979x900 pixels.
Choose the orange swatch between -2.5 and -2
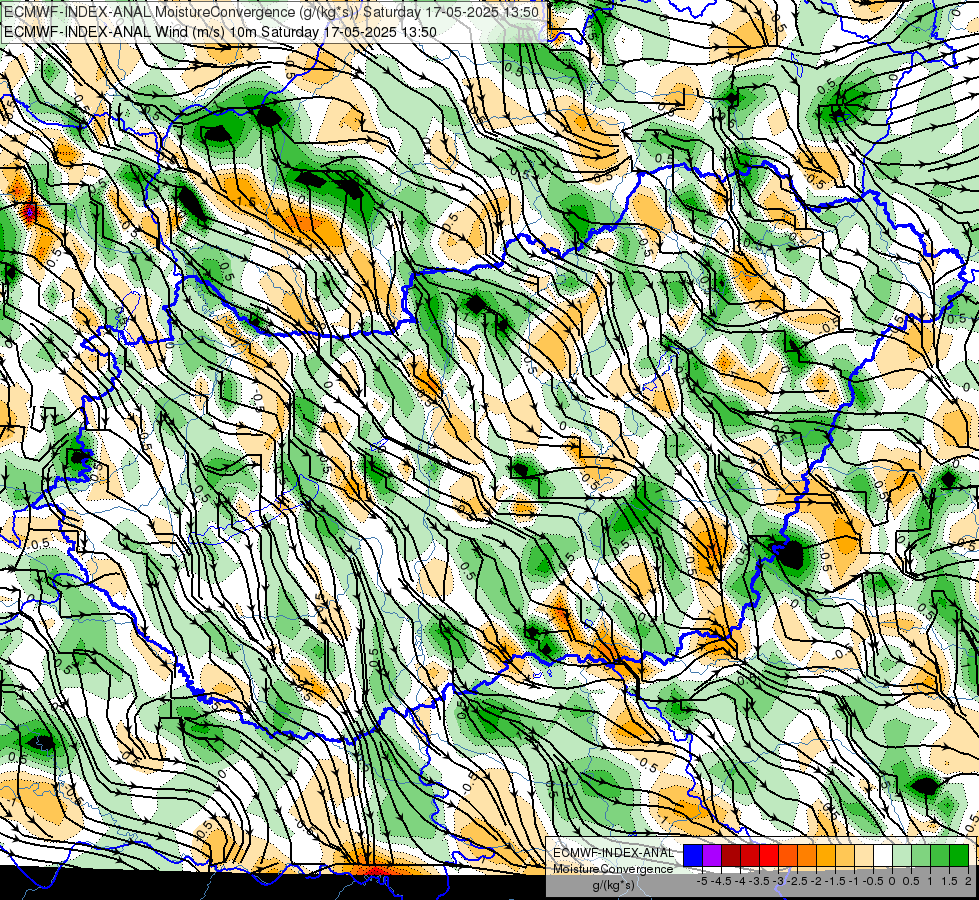coord(807,856)
